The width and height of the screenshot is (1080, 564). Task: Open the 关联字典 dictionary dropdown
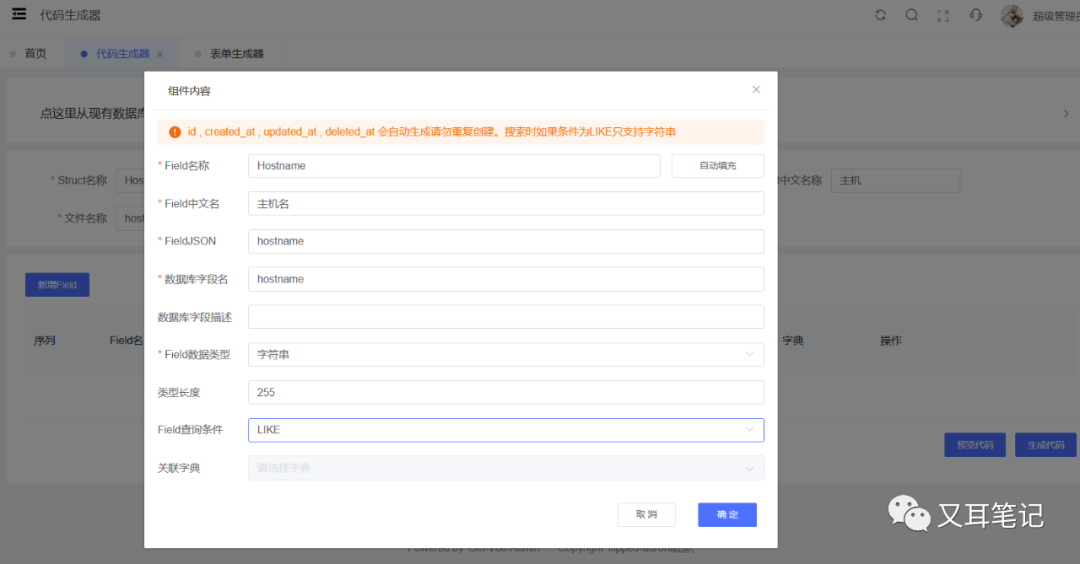coord(505,468)
